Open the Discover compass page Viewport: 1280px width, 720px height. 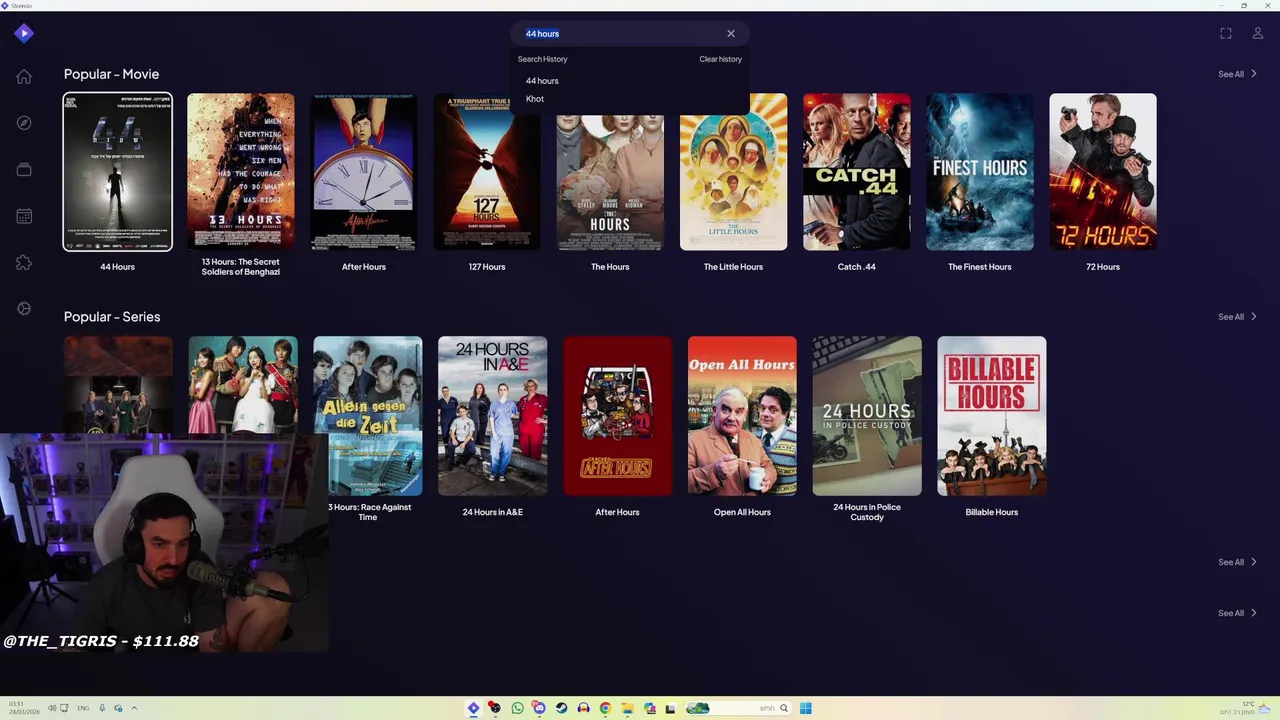24,123
